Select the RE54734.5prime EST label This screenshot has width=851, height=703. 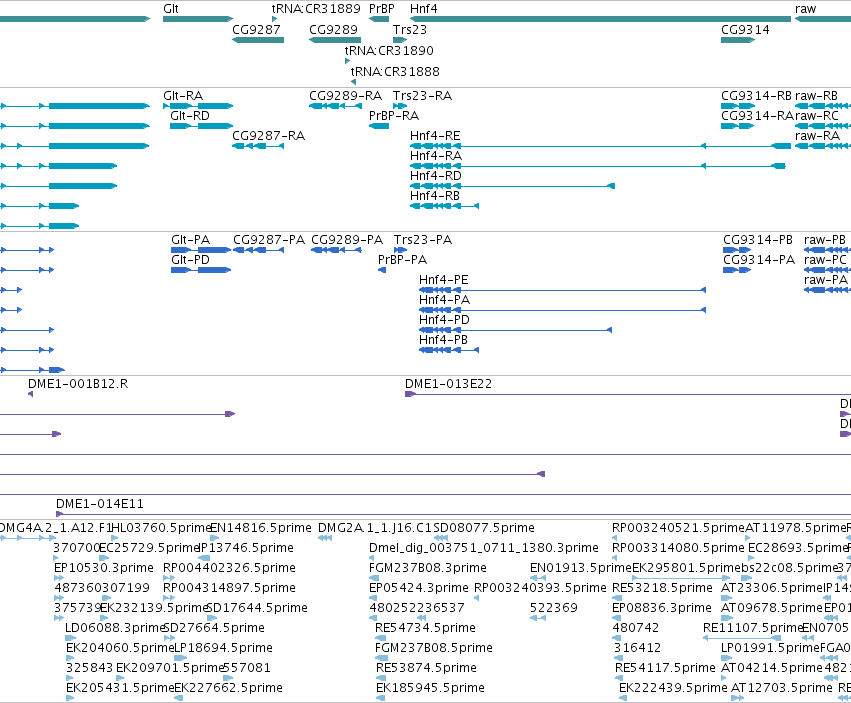point(425,628)
